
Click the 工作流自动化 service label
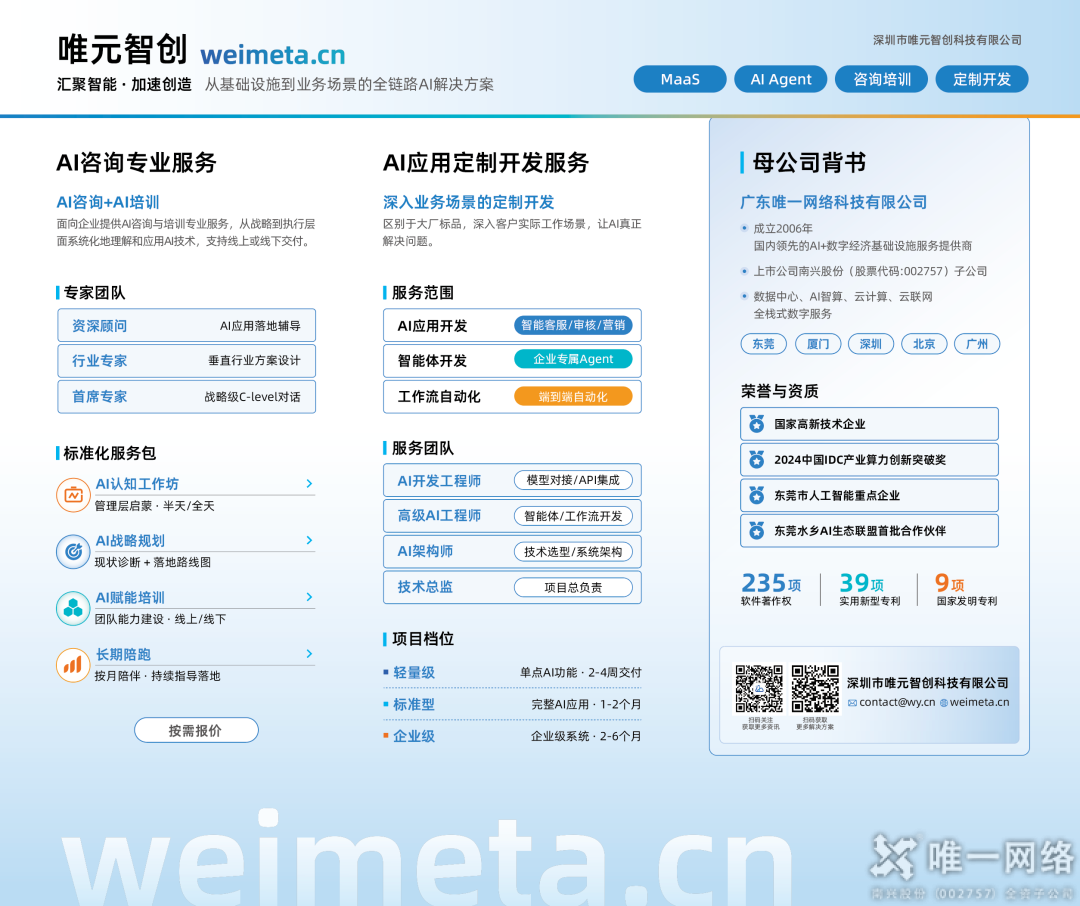439,397
